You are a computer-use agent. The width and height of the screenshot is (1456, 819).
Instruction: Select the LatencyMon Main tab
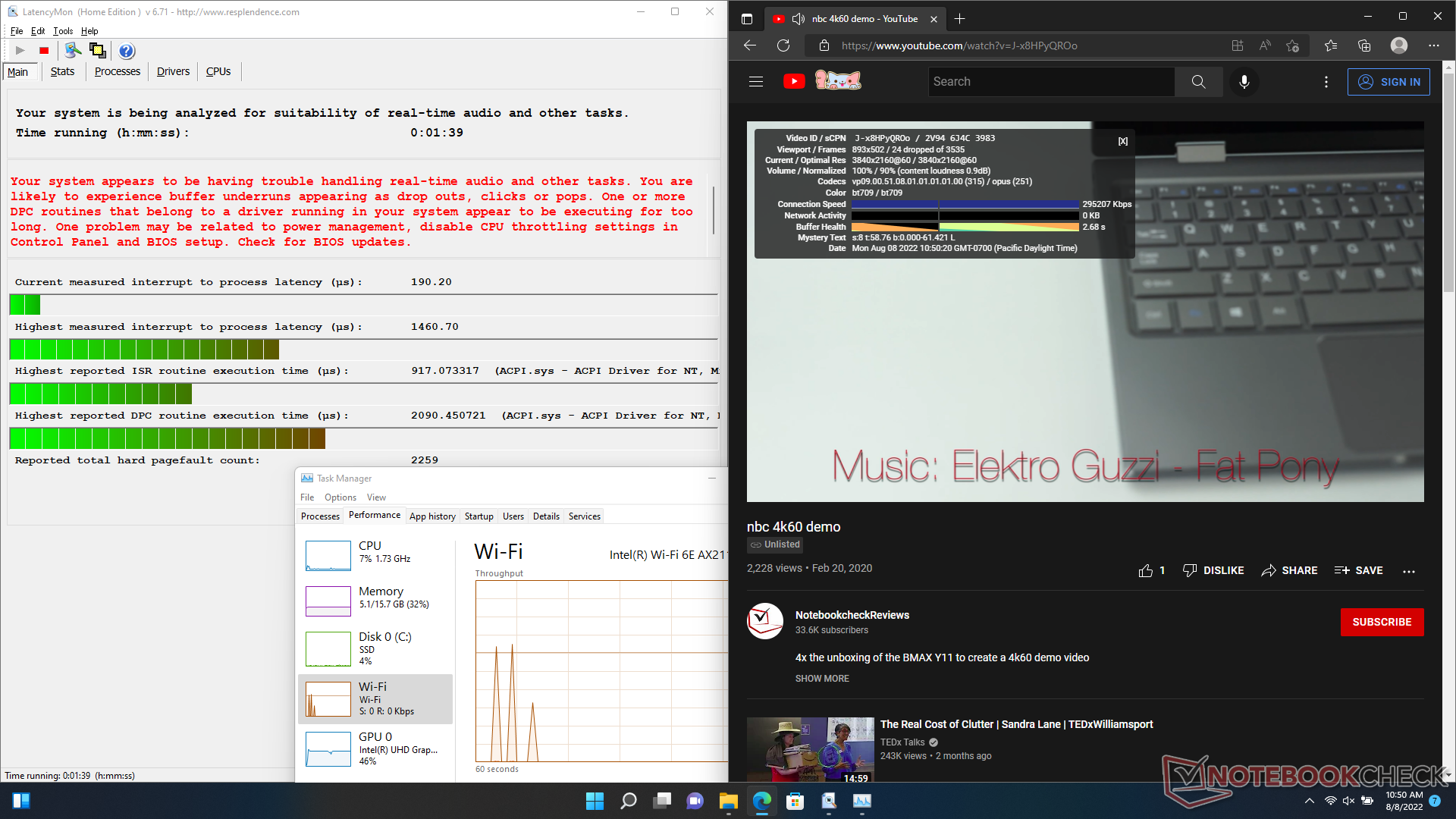(x=18, y=72)
